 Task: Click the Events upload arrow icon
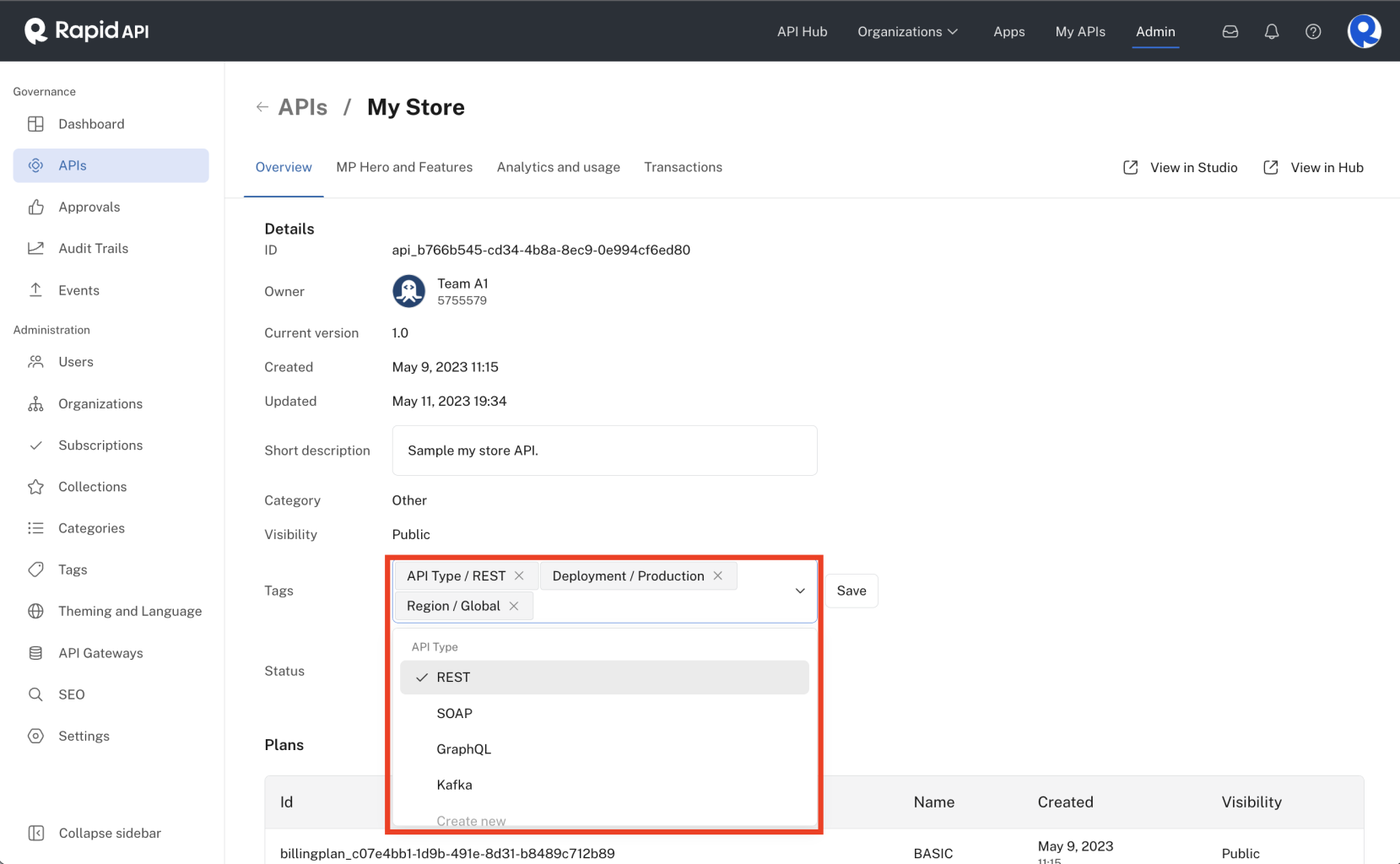pyautogui.click(x=35, y=290)
